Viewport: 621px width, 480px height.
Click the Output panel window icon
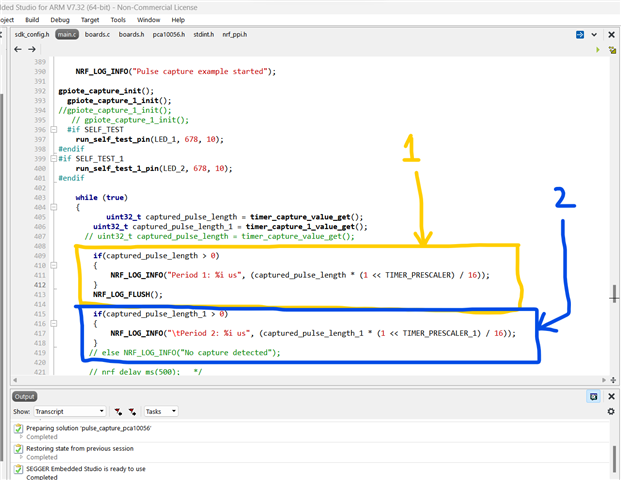pyautogui.click(x=593, y=396)
